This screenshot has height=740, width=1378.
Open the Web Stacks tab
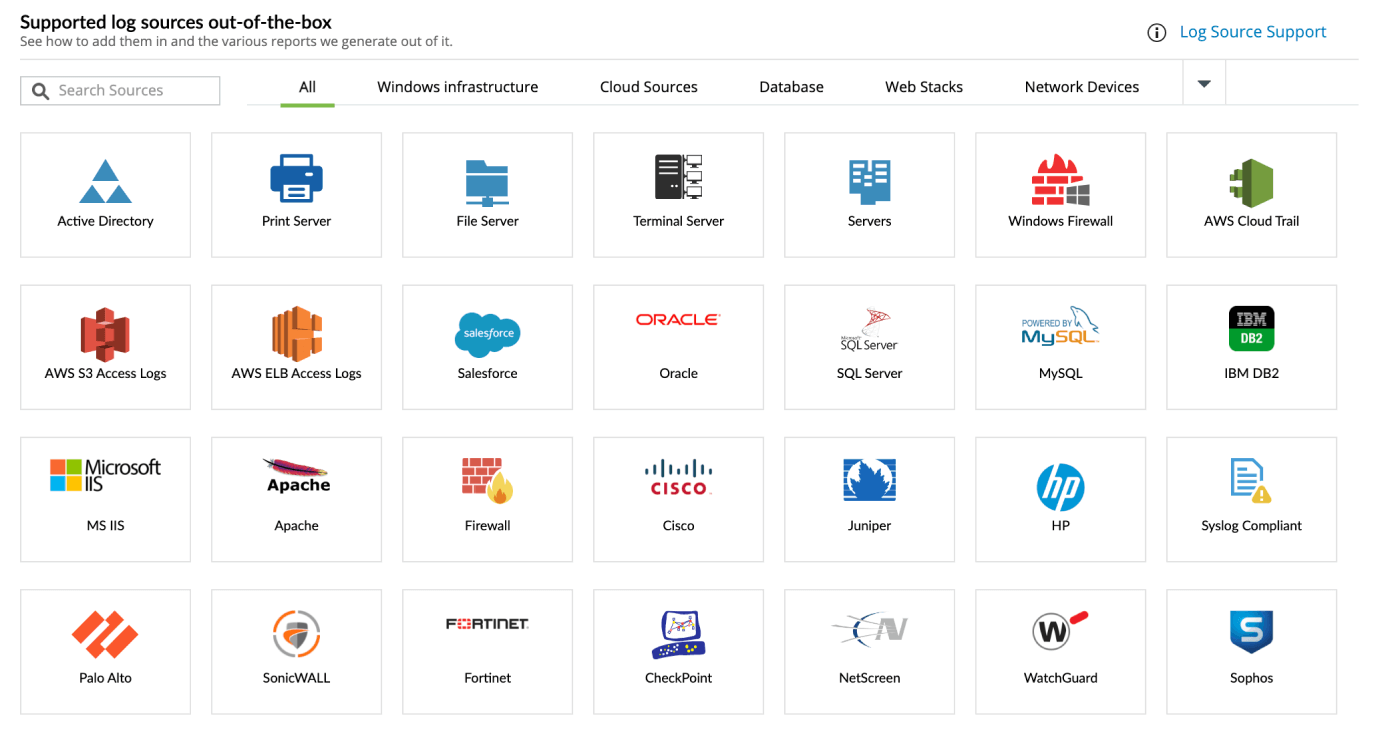(923, 87)
